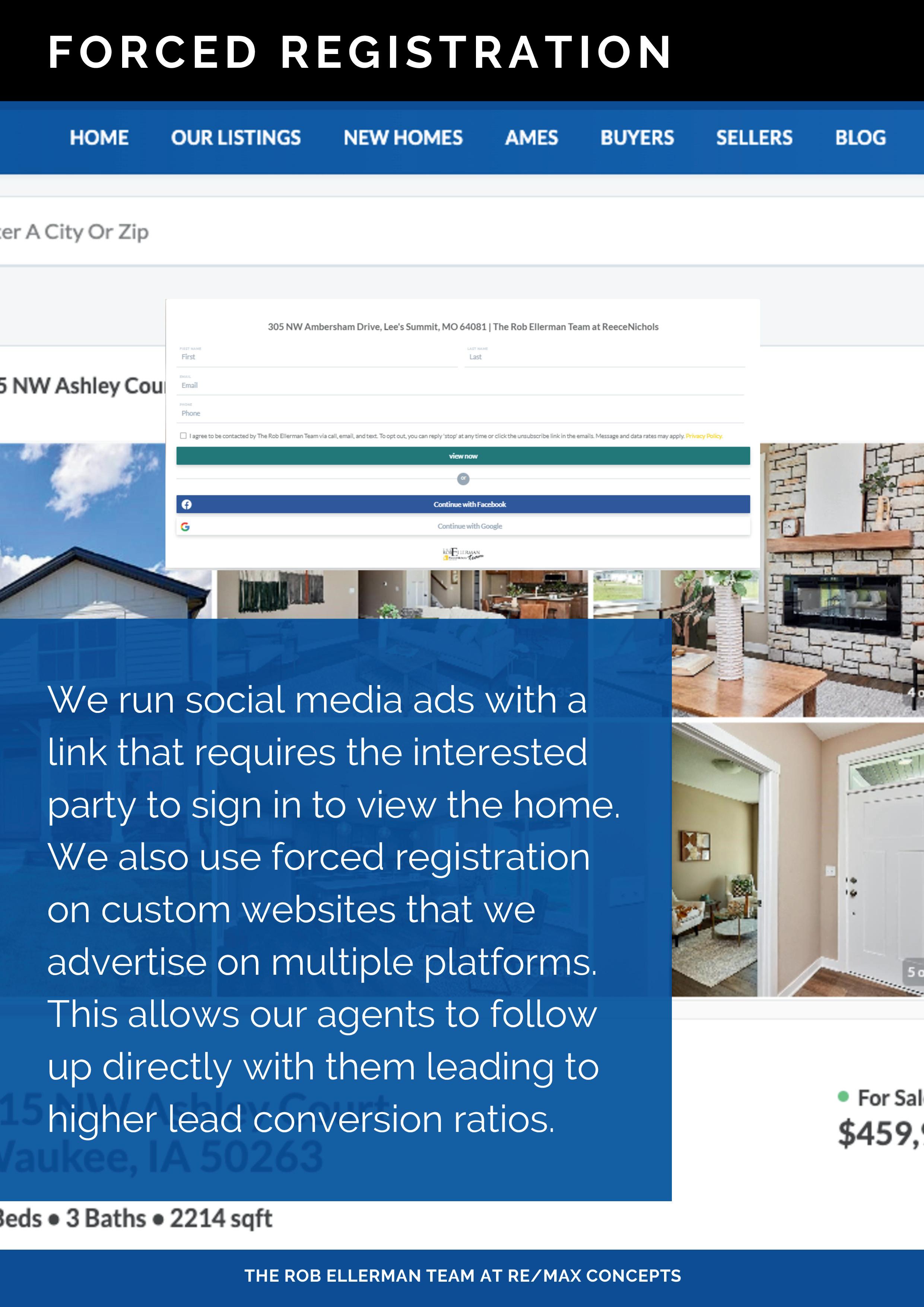
Task: Click the Rob Ellerman Team logo
Action: tap(463, 554)
